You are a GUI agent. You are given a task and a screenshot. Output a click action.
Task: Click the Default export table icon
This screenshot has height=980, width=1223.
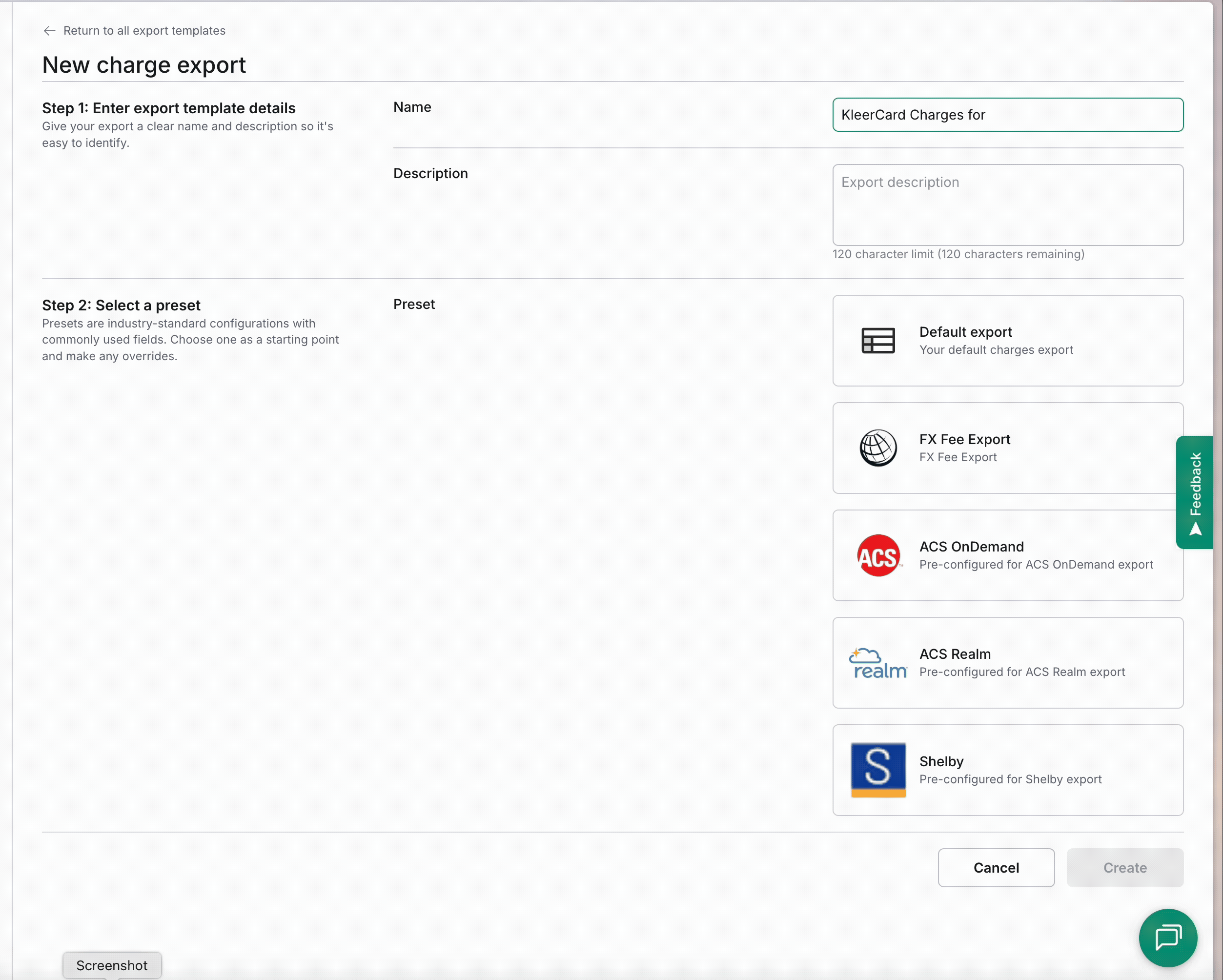[877, 340]
